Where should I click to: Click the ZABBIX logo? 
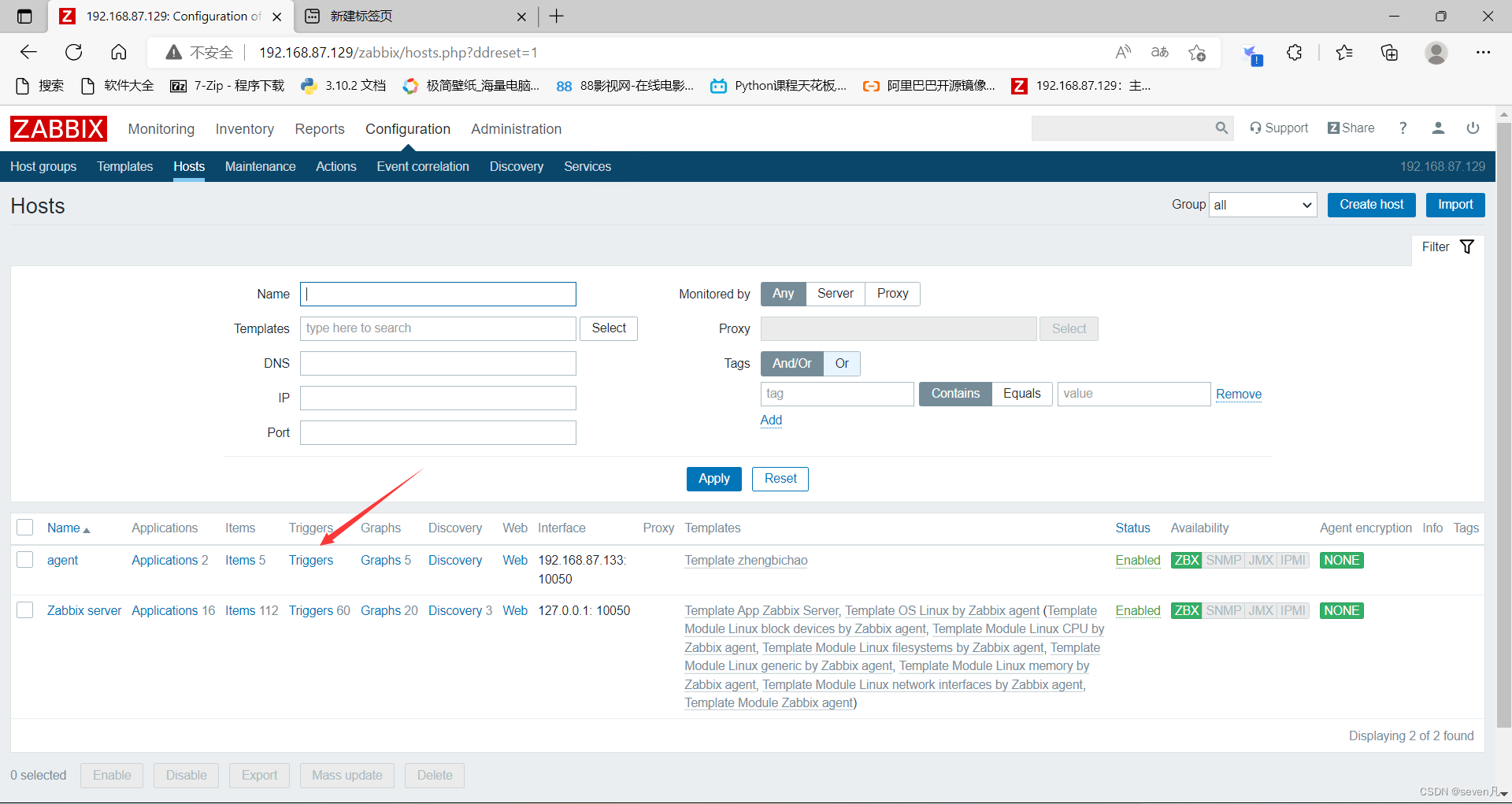click(58, 128)
